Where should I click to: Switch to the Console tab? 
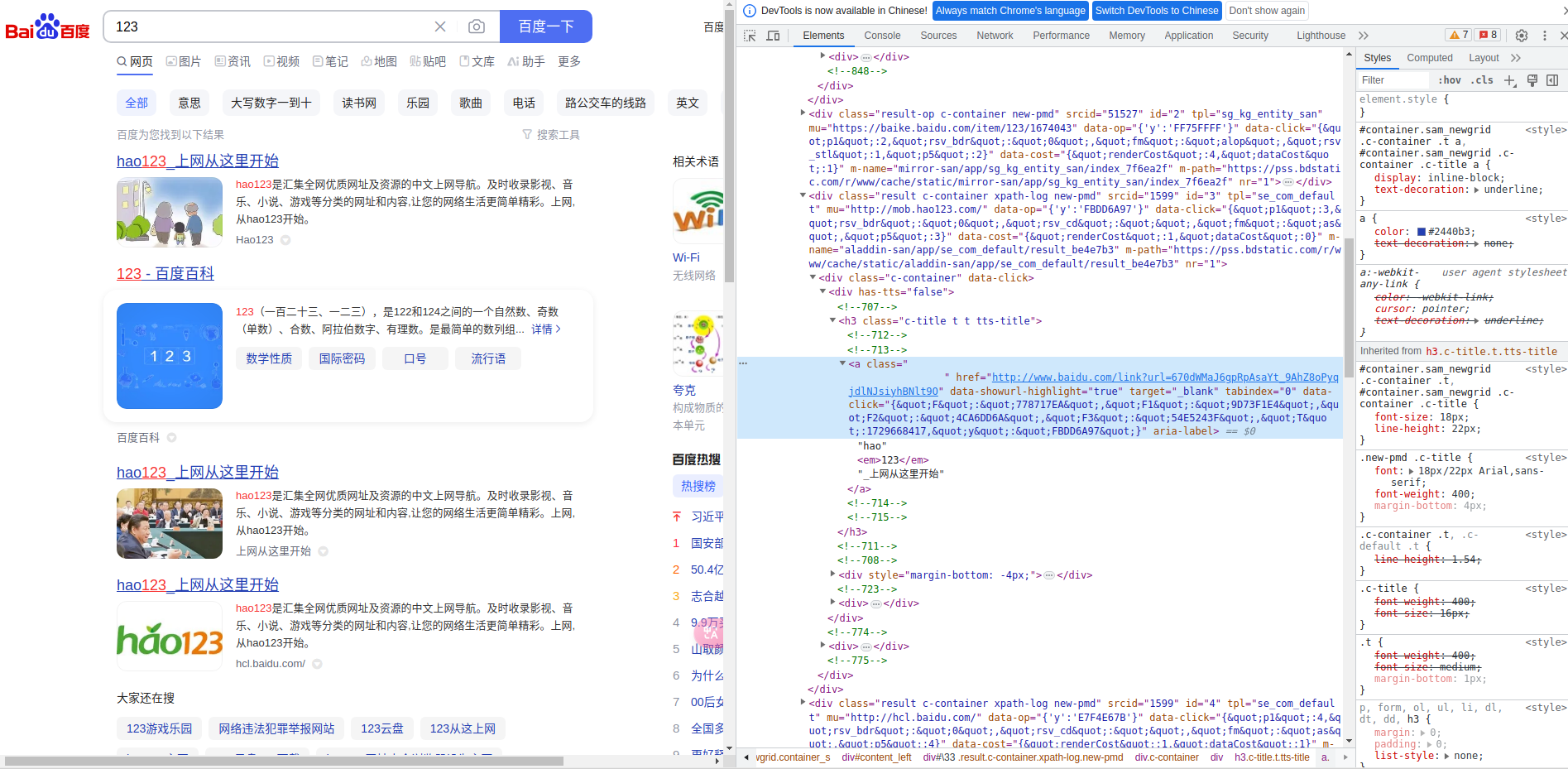(882, 36)
